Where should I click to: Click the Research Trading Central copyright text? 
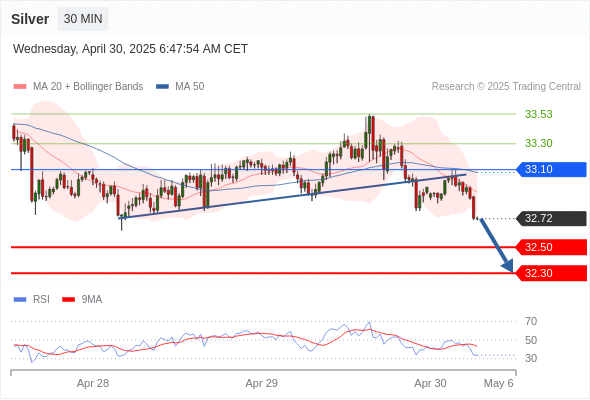point(506,87)
